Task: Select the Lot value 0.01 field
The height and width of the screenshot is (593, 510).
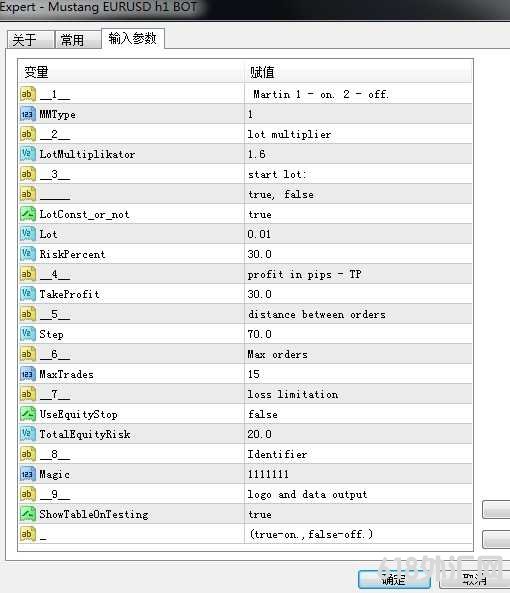Action: [358, 234]
